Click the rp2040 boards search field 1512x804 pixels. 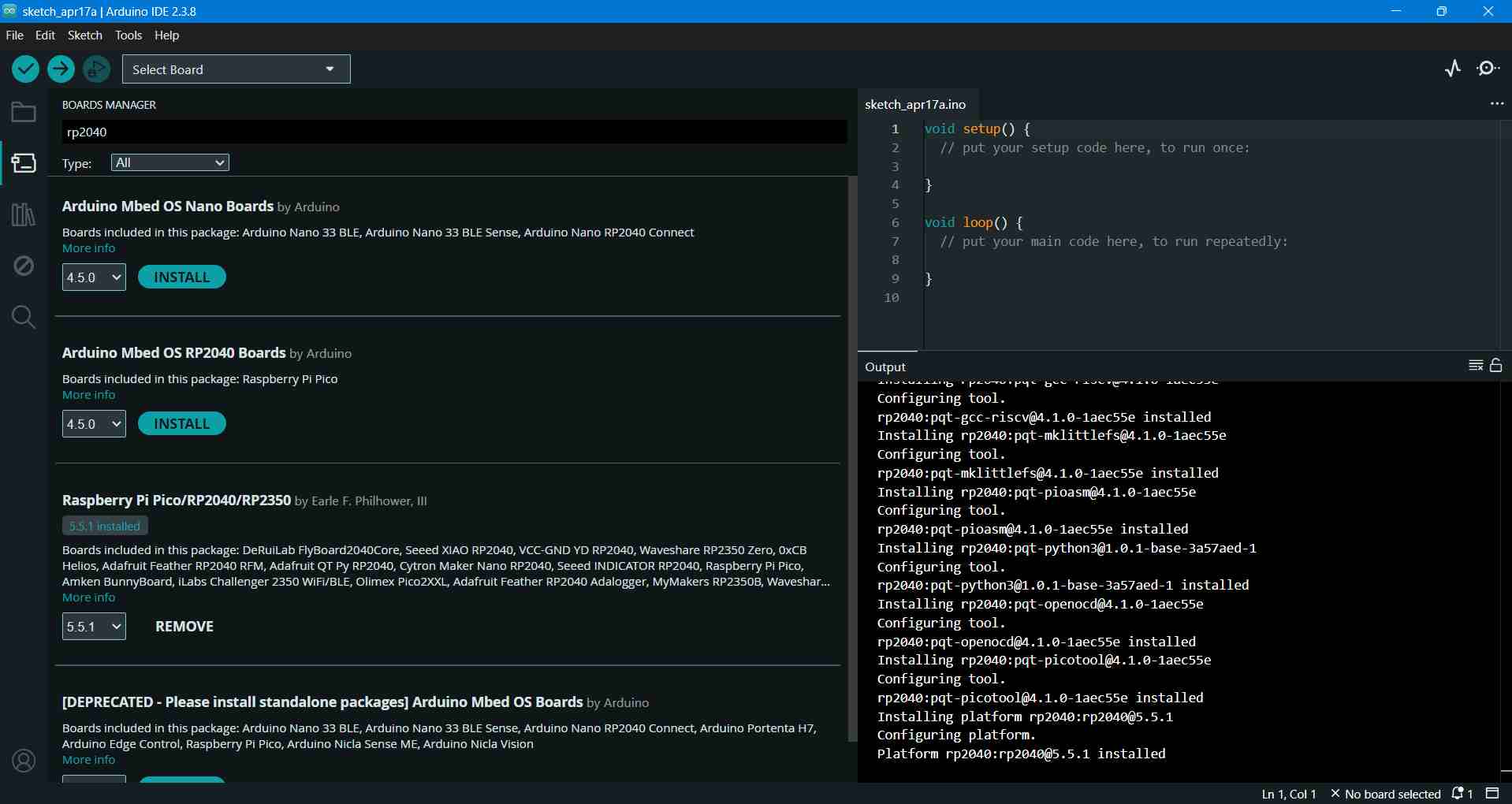point(454,132)
